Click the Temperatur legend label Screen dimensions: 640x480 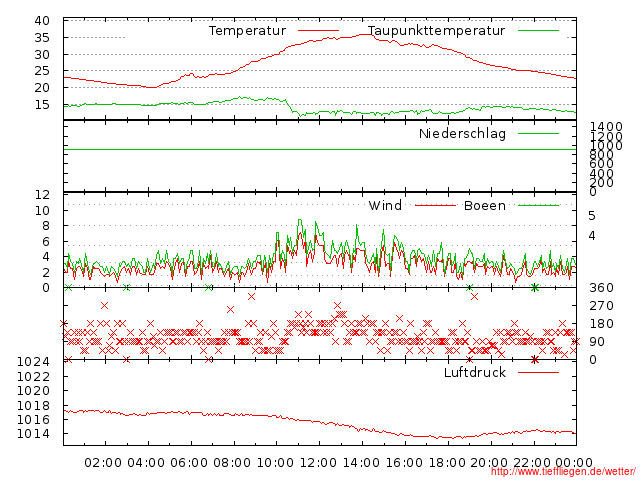[x=247, y=31]
